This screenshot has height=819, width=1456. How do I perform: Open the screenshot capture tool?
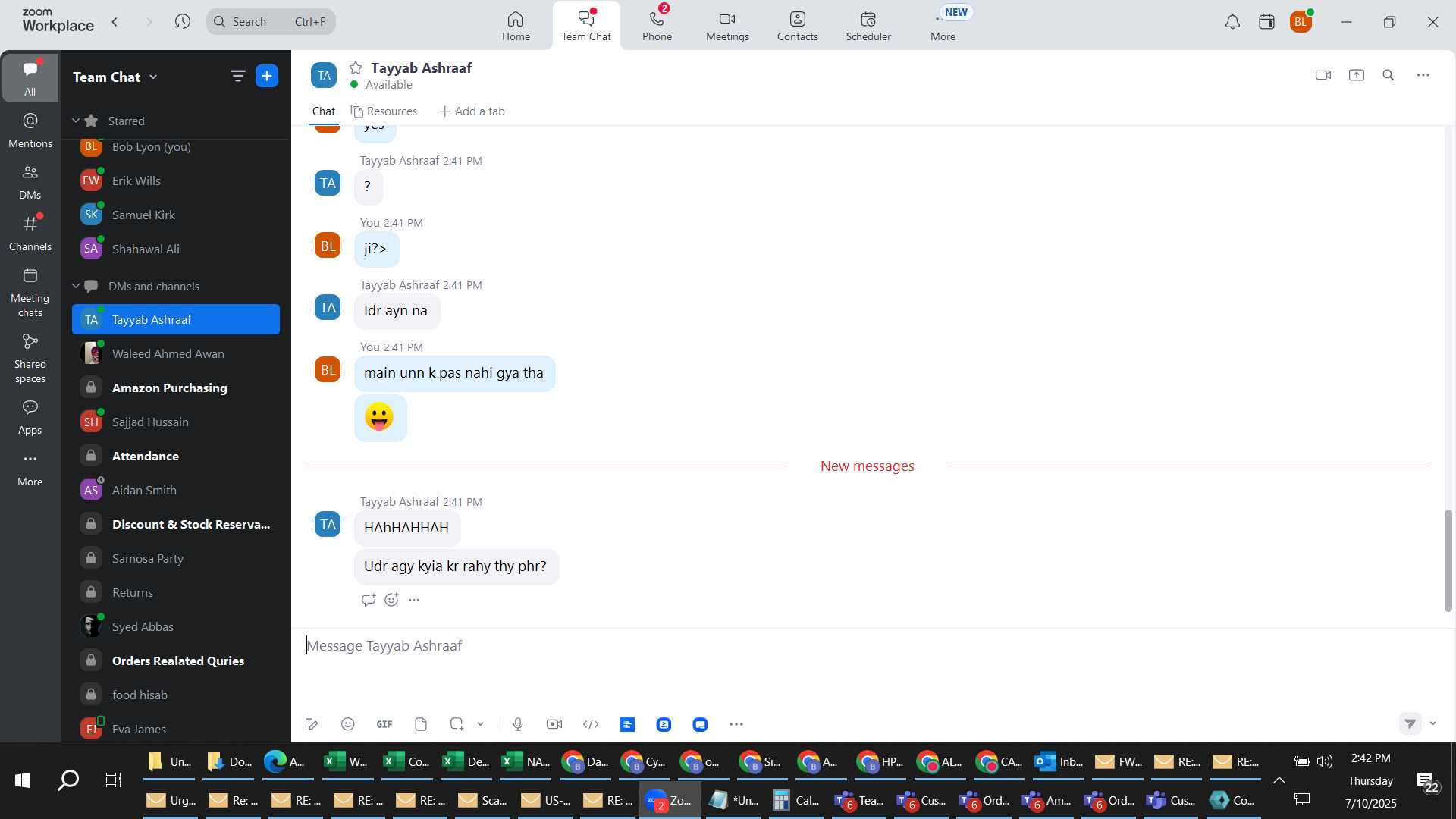[x=457, y=724]
